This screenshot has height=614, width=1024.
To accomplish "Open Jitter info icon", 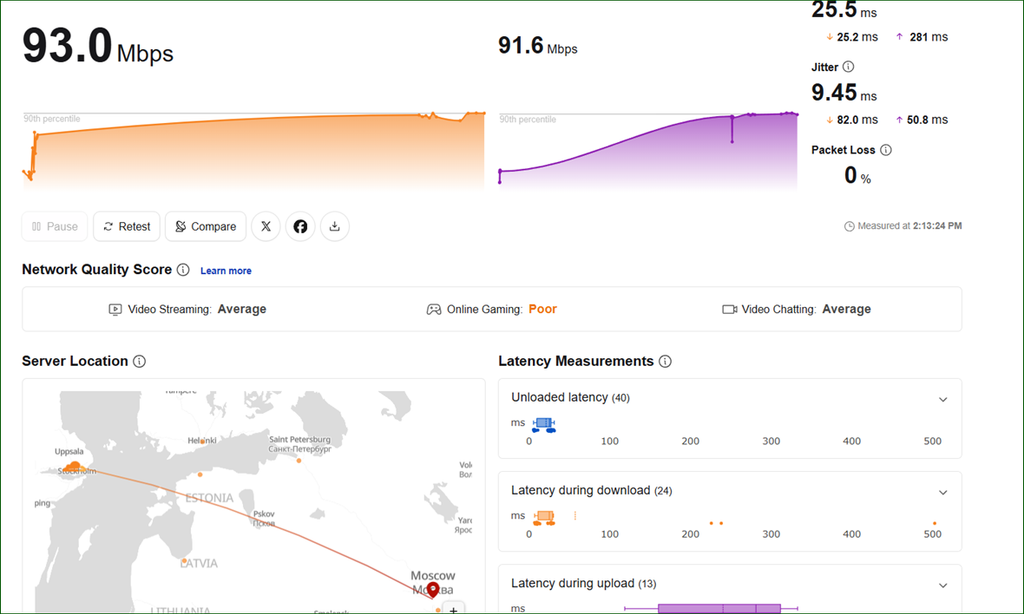I will [848, 67].
